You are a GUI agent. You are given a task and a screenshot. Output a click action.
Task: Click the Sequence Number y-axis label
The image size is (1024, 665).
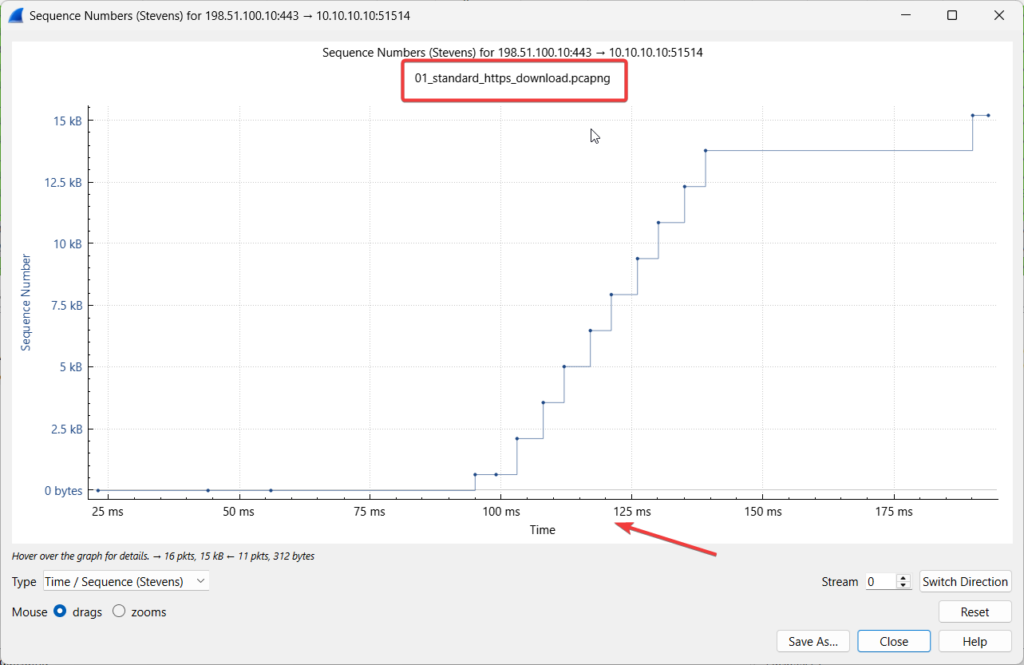(27, 302)
